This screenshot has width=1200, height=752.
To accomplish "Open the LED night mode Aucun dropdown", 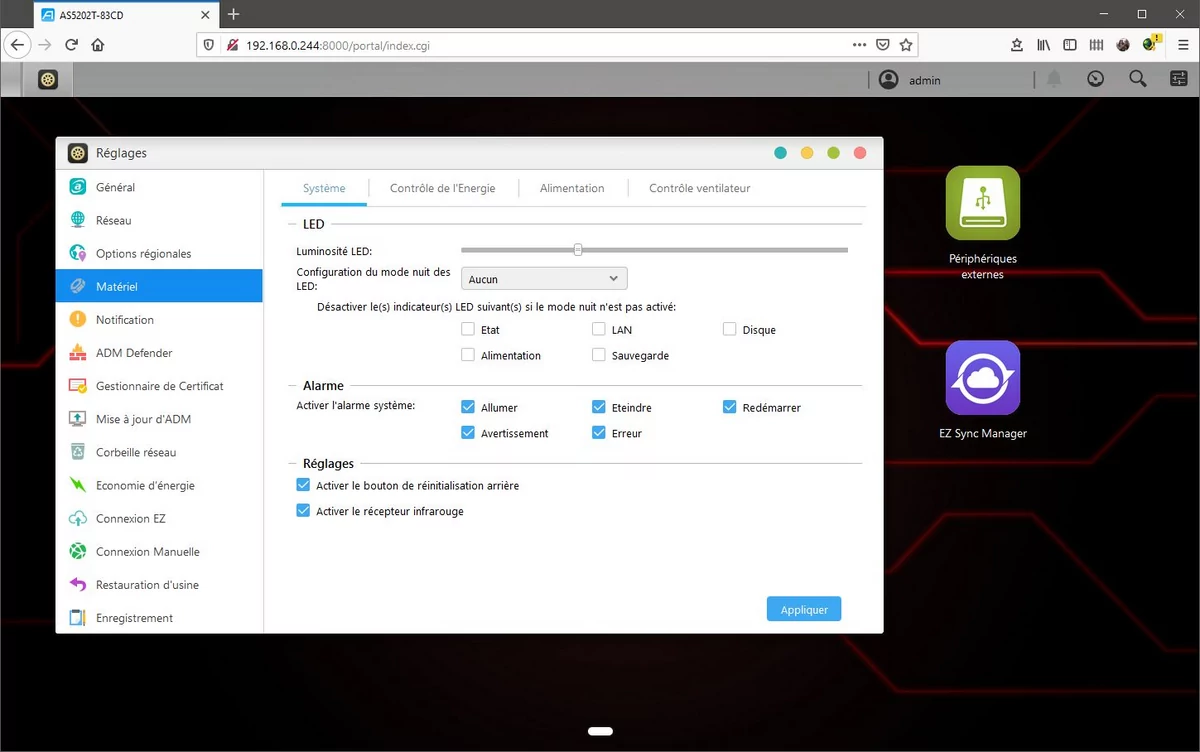I will pyautogui.click(x=544, y=279).
